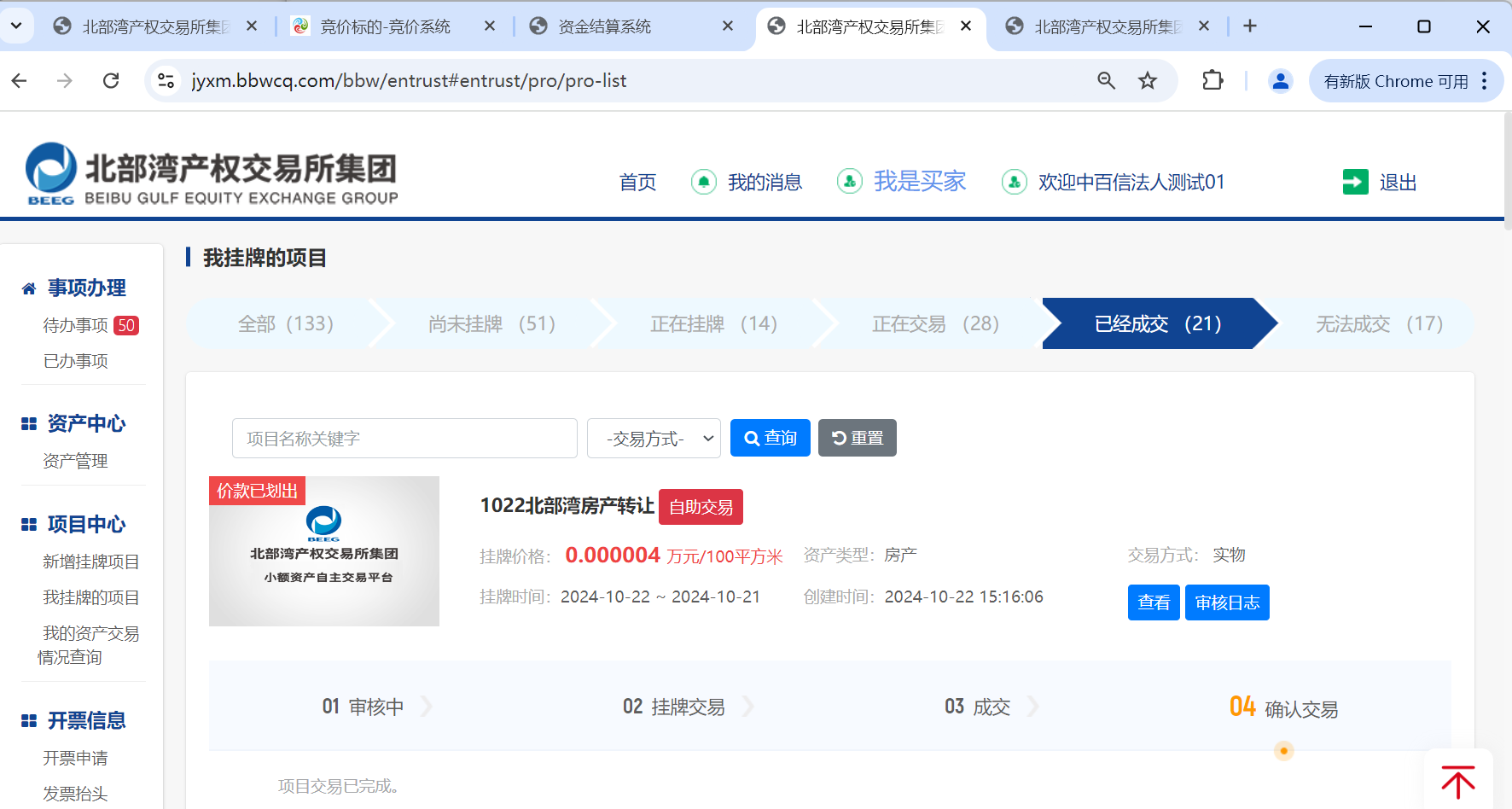Click the 项目中心 grid icon
This screenshot has height=809, width=1512.
pos(29,524)
